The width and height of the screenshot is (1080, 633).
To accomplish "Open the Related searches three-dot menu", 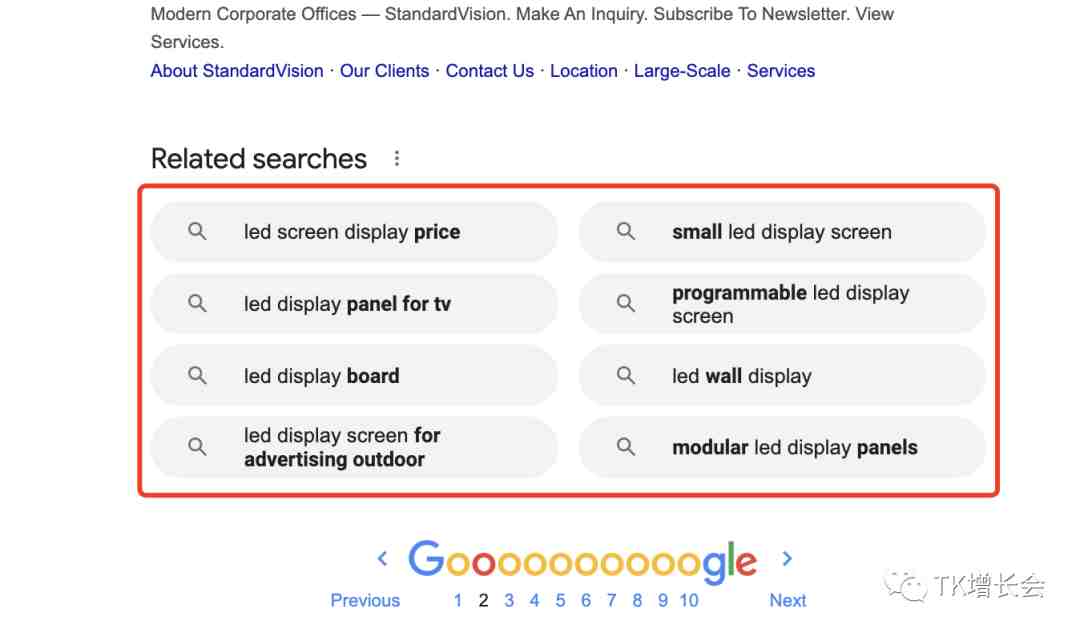I will pos(397,159).
